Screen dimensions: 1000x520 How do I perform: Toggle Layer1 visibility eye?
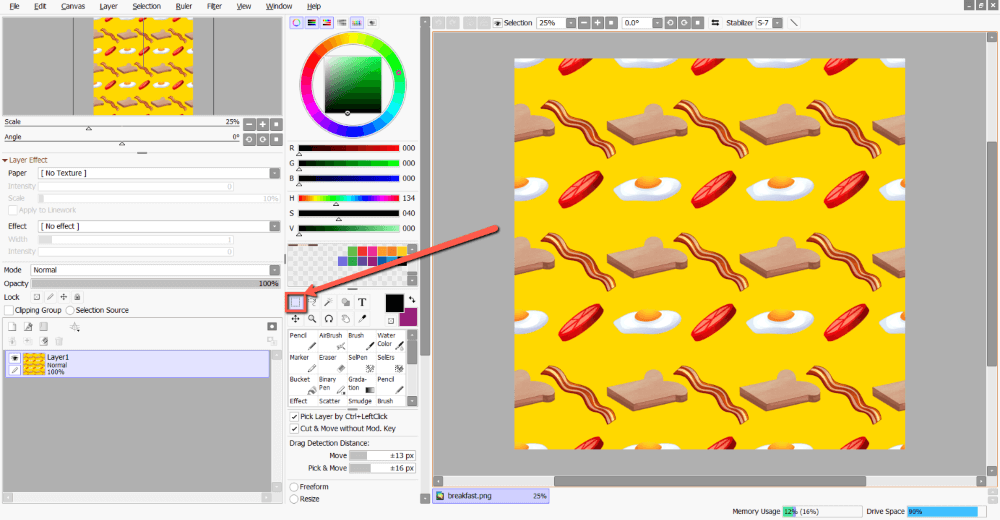point(14,358)
